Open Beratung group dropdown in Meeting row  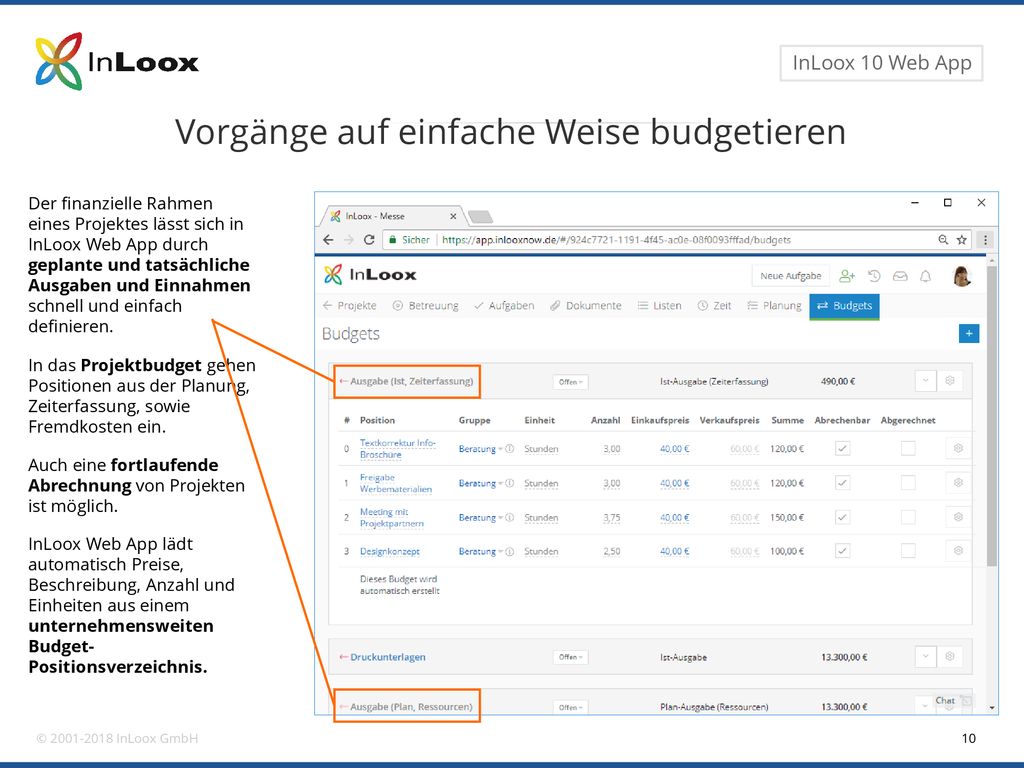(x=481, y=517)
